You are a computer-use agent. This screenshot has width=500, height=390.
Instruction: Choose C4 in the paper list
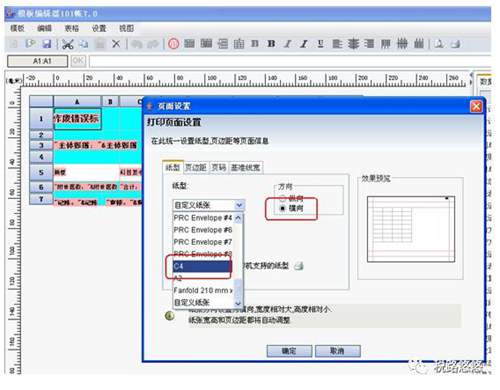coord(202,266)
